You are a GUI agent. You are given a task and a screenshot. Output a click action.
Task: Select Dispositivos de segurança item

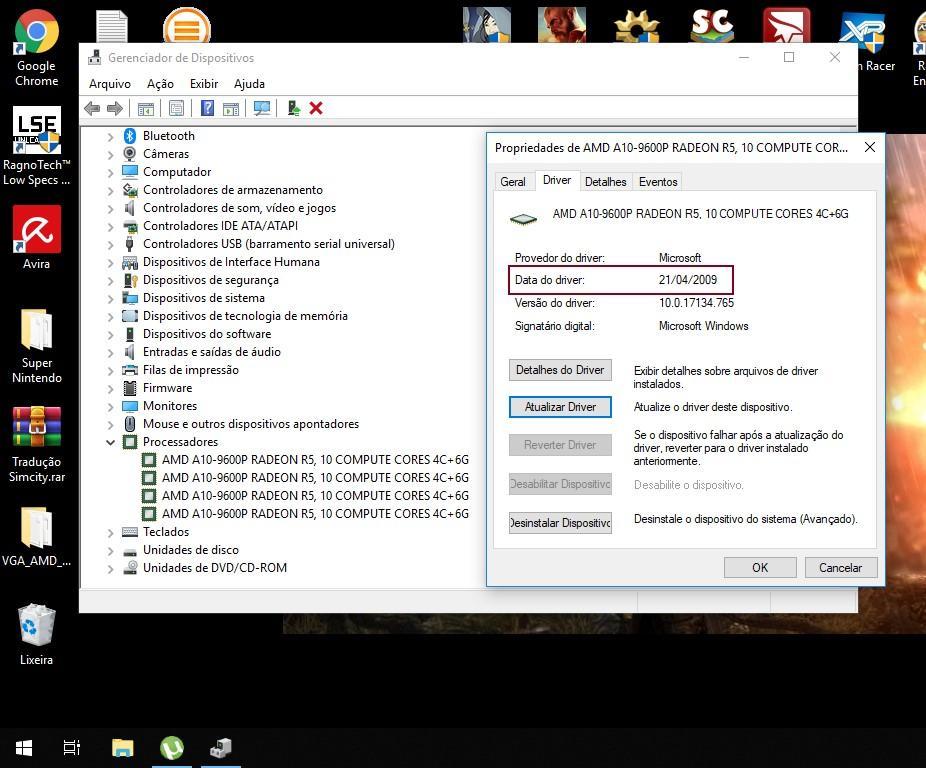click(211, 280)
